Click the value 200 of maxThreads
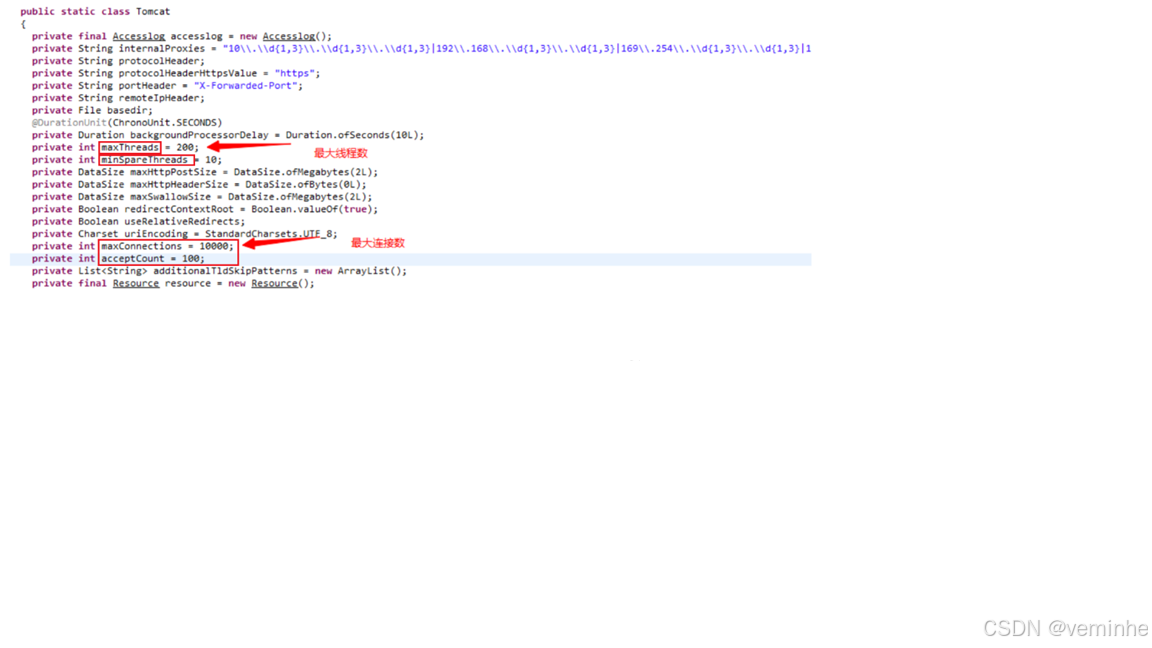The image size is (1152, 648). click(x=184, y=148)
